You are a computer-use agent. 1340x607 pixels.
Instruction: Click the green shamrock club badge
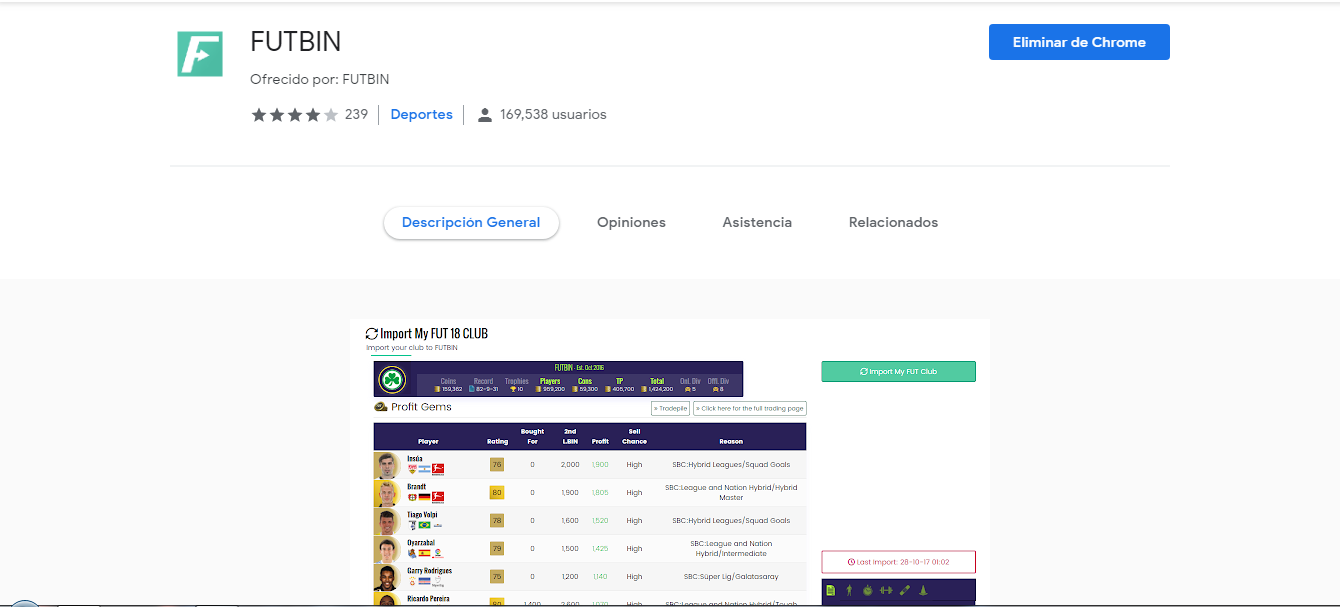[391, 380]
